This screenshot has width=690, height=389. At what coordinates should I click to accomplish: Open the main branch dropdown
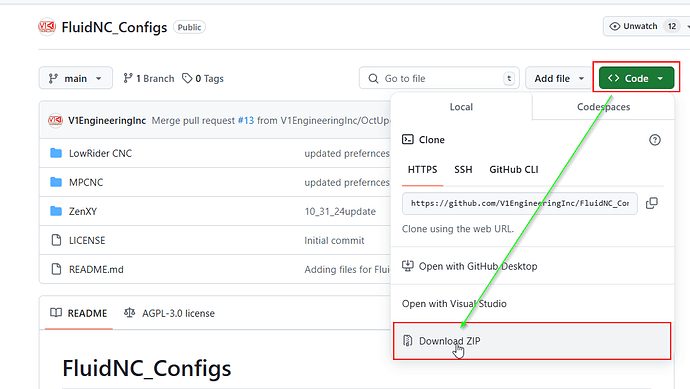(x=76, y=78)
